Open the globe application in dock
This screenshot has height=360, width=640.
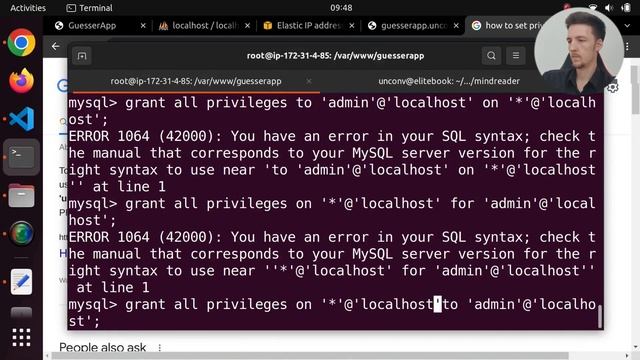click(x=21, y=233)
